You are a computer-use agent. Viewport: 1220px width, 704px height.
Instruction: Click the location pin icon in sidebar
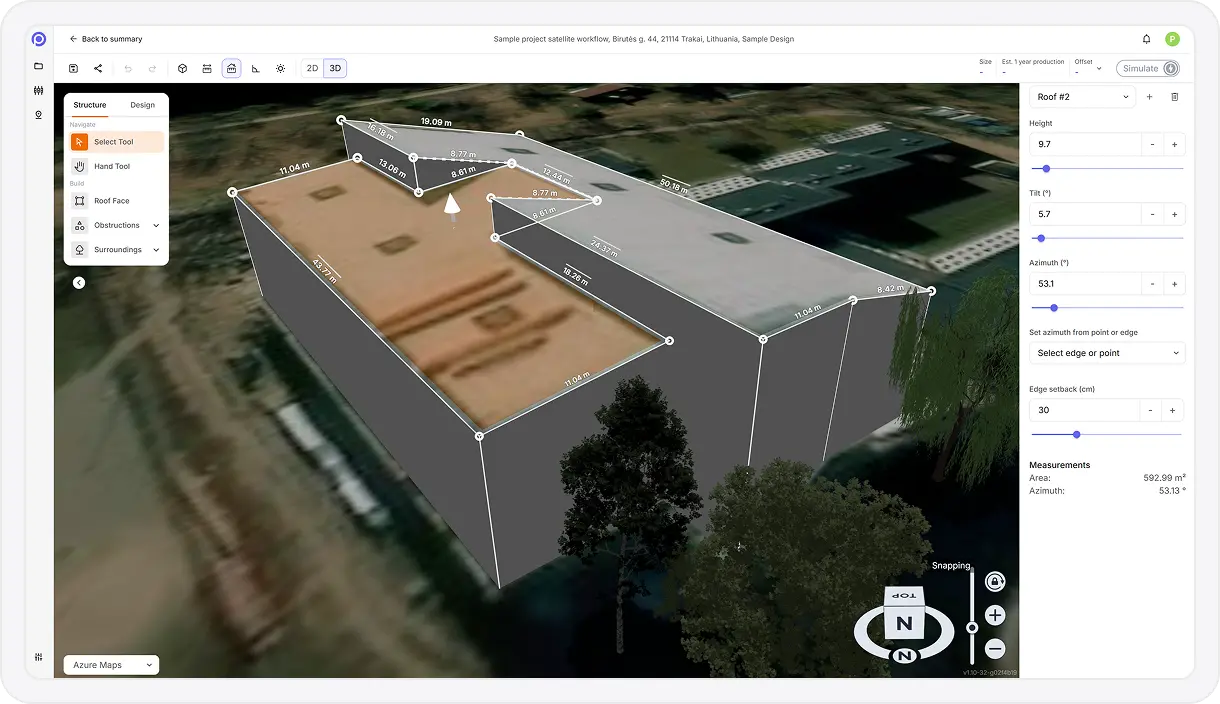pos(39,115)
